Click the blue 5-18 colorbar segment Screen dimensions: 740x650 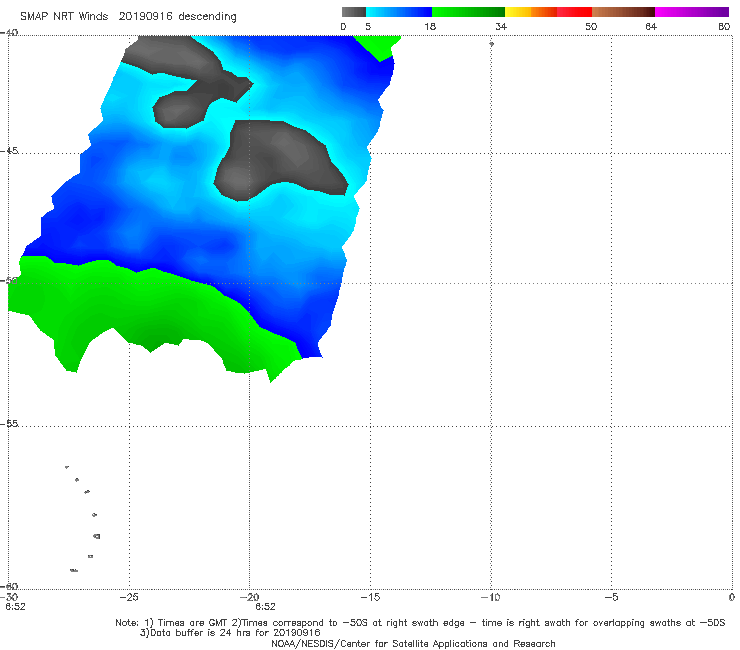coord(399,12)
